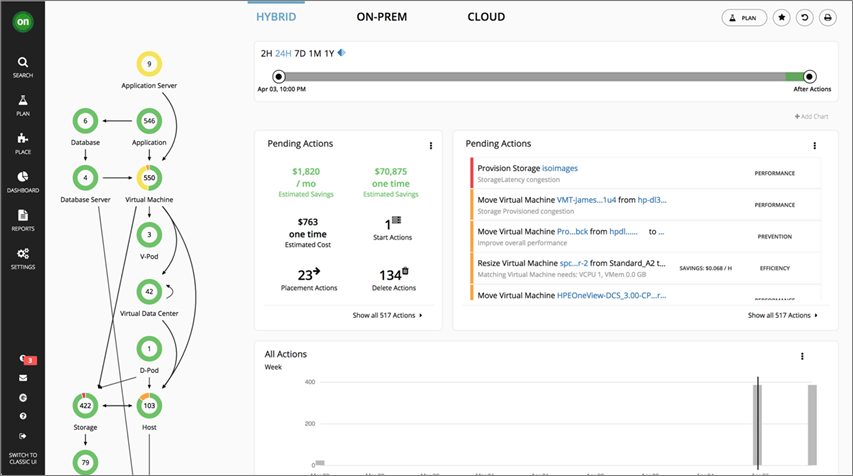Screen dimensions: 853x476
Task: Open Pending Actions summary kebab menu
Action: 431,145
